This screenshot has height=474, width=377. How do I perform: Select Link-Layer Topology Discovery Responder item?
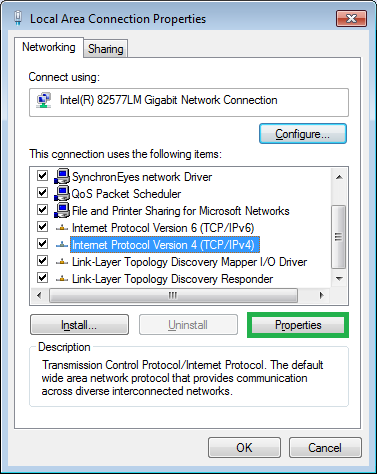173,279
